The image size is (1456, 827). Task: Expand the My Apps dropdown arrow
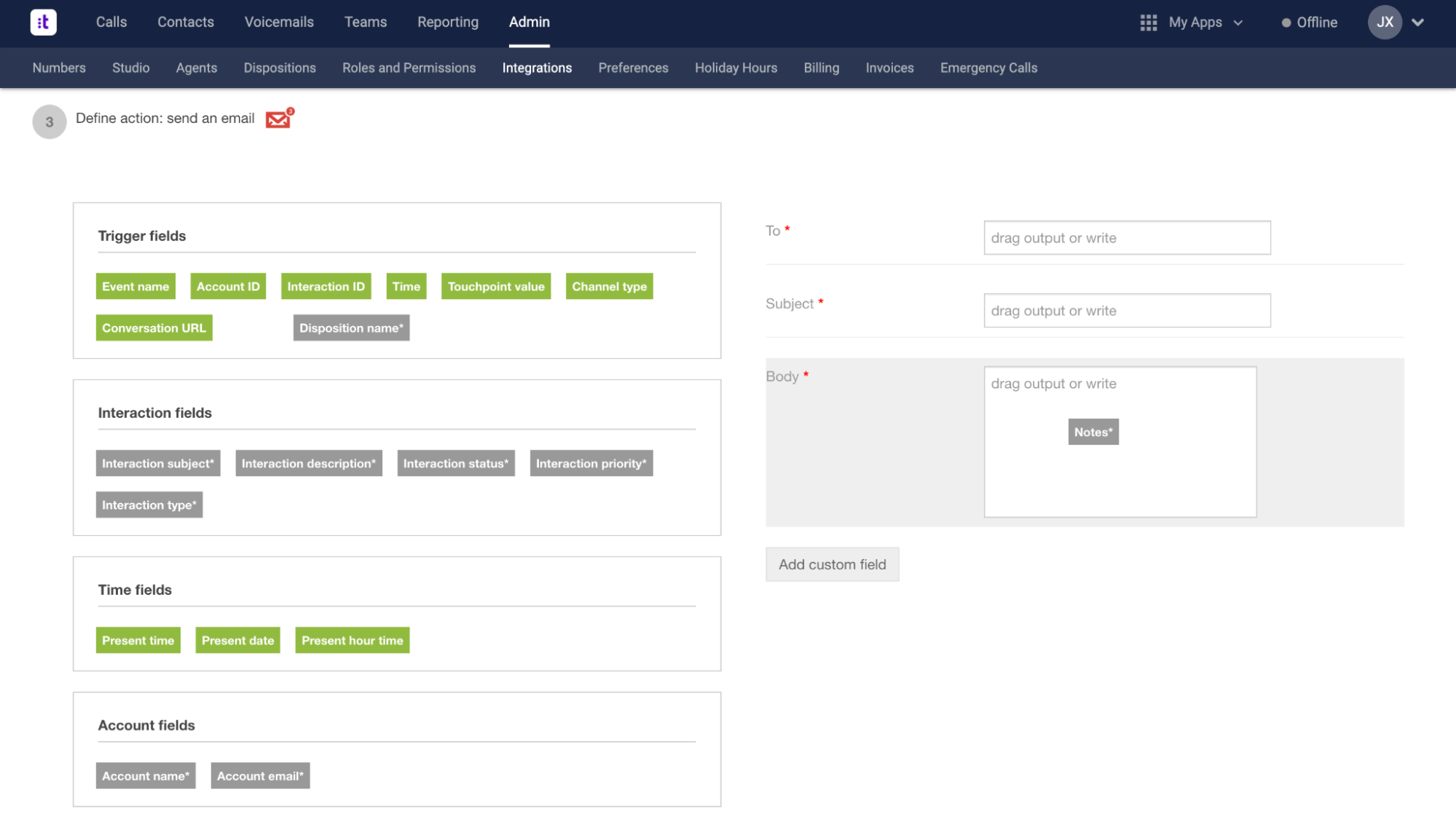[x=1237, y=23]
